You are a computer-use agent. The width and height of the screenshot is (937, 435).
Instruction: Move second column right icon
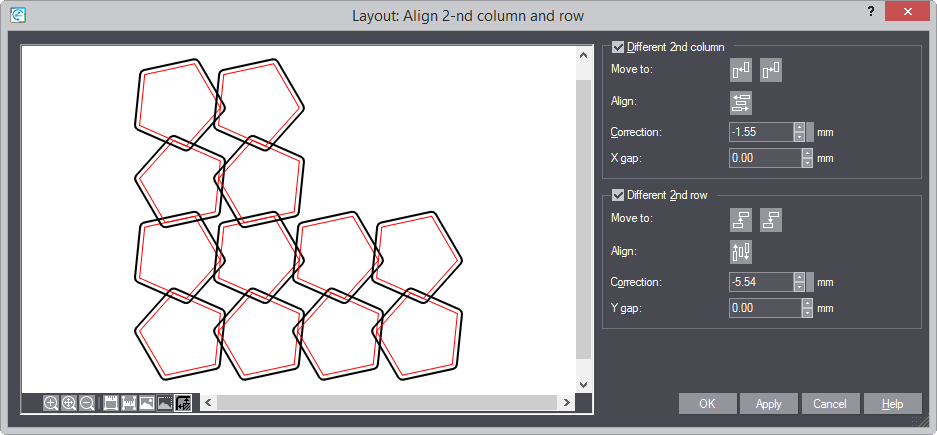point(771,71)
